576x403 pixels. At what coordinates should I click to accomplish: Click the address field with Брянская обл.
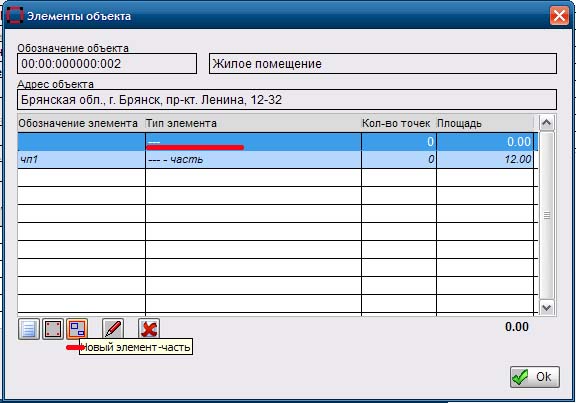(x=287, y=100)
